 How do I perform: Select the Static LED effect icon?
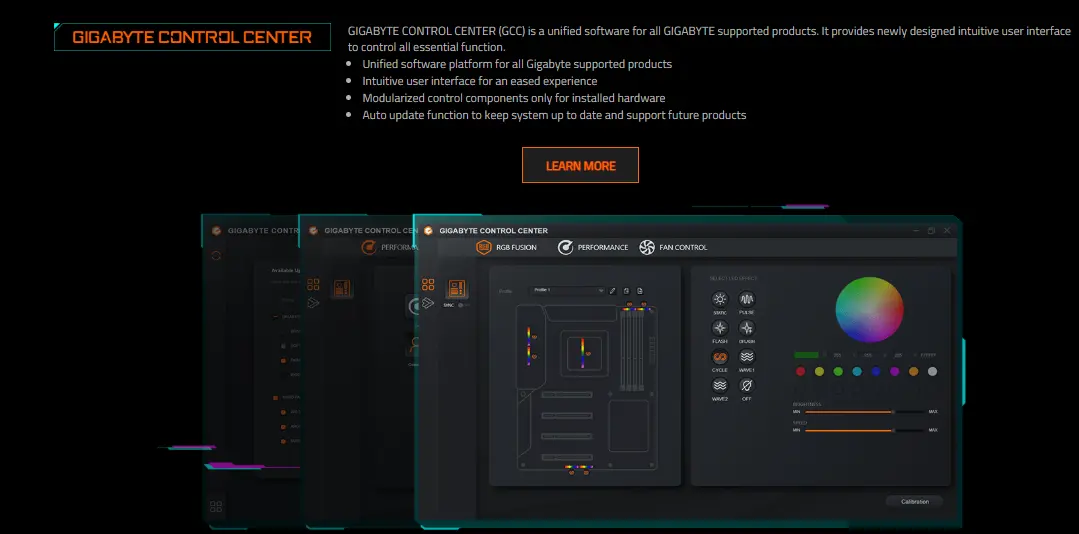(719, 299)
